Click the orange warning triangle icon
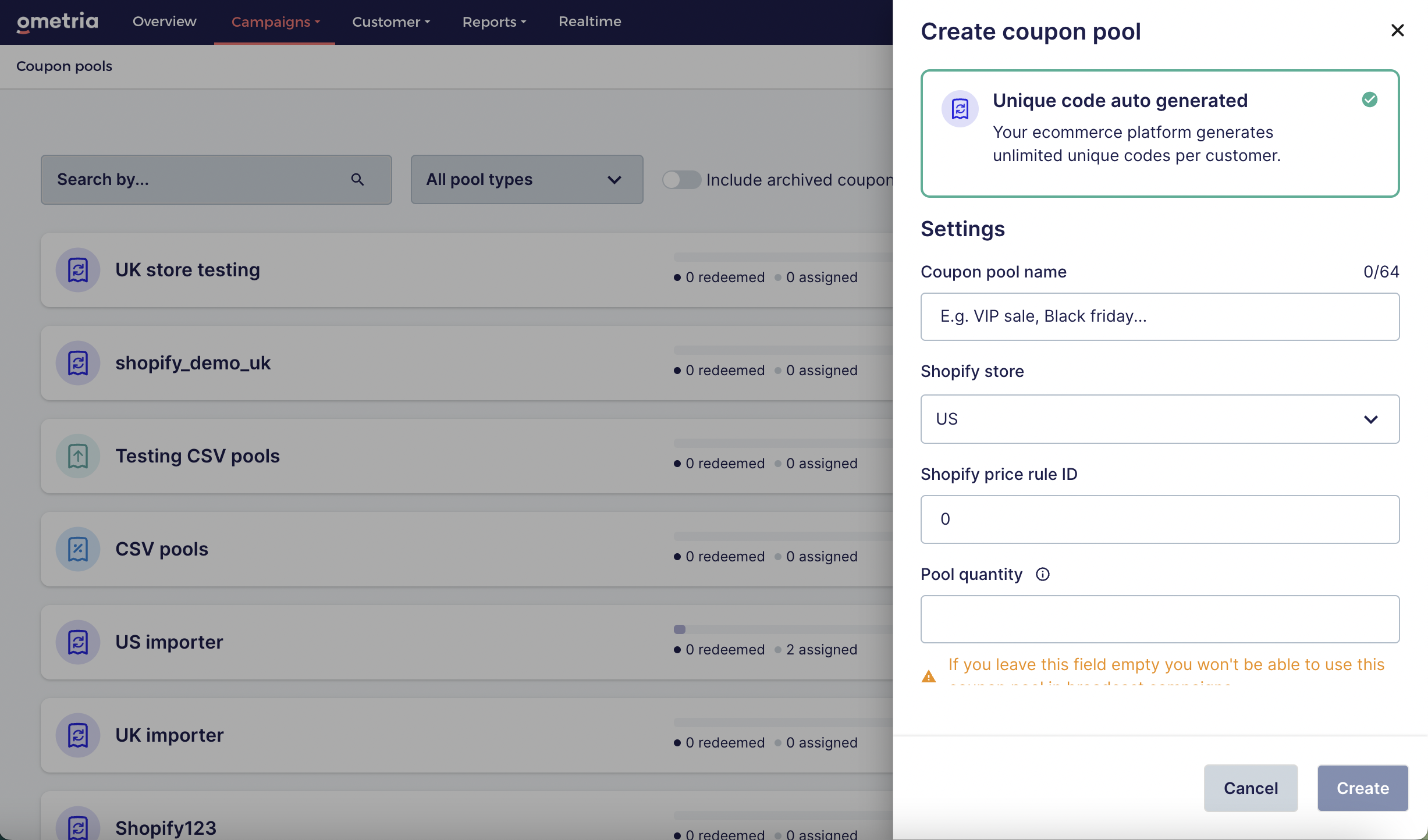 (x=929, y=676)
